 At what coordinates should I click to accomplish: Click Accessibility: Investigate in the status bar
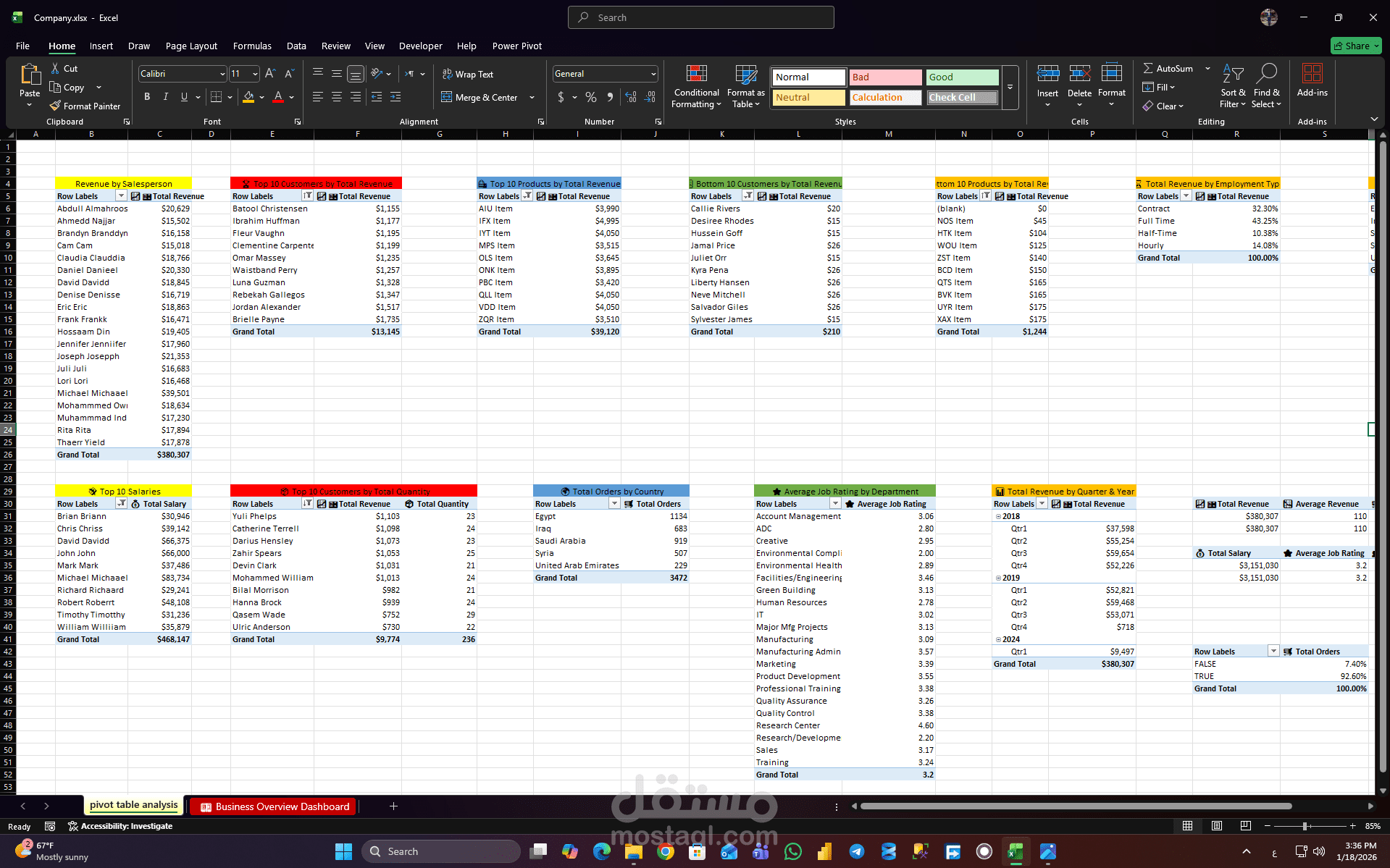(120, 826)
